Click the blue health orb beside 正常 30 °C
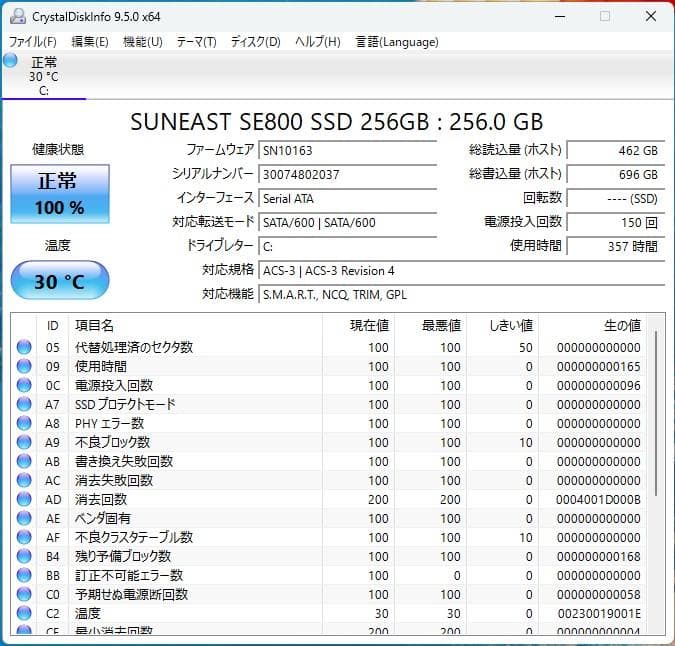This screenshot has width=675, height=646. click(x=10, y=61)
